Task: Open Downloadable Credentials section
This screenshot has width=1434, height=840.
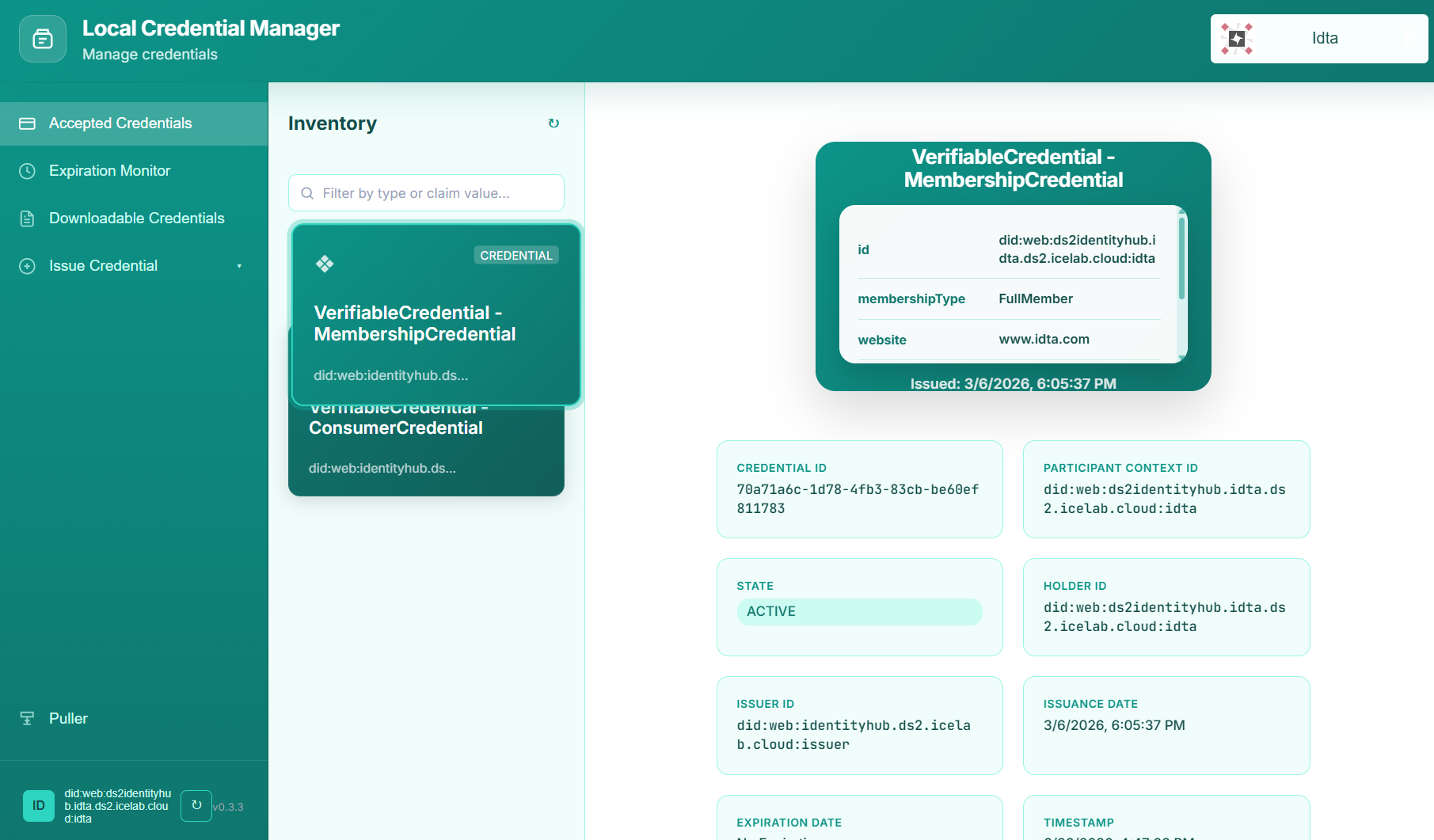Action: 134,219
